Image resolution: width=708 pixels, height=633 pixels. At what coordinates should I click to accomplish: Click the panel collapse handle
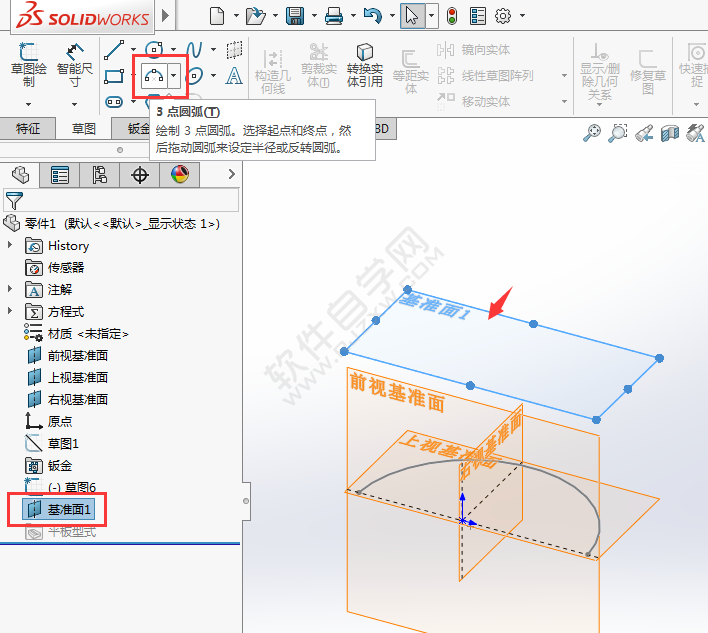[x=246, y=501]
